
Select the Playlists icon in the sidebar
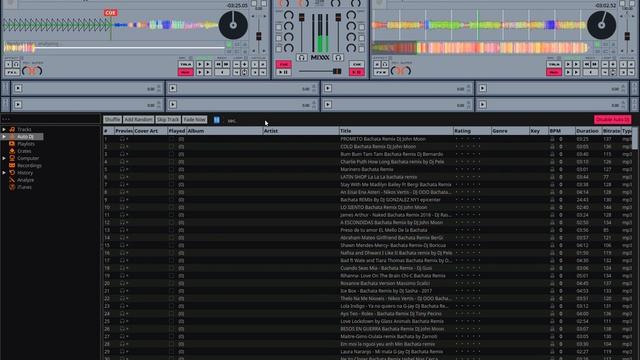tap(12, 144)
